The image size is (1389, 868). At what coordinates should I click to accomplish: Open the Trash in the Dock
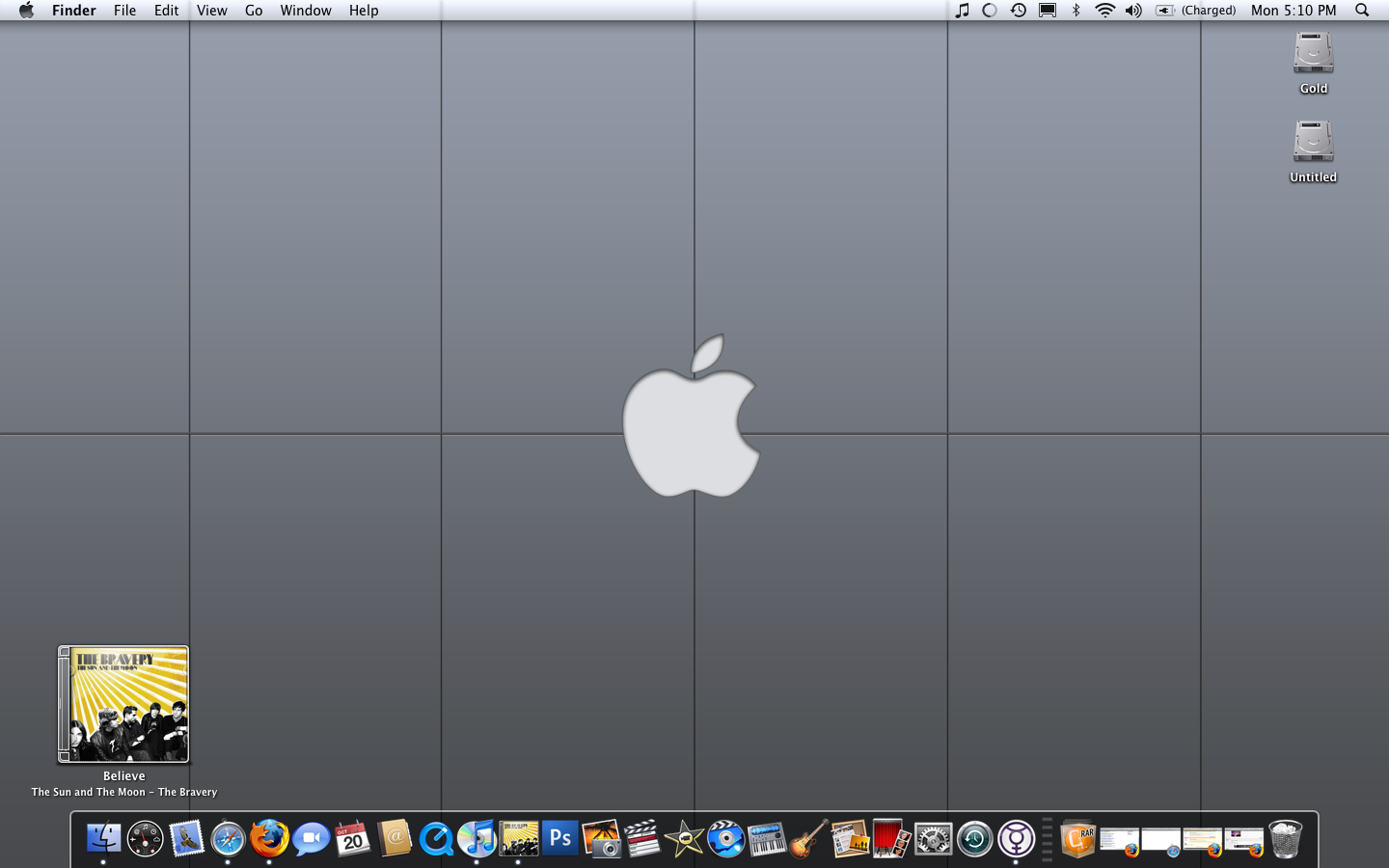click(1285, 838)
